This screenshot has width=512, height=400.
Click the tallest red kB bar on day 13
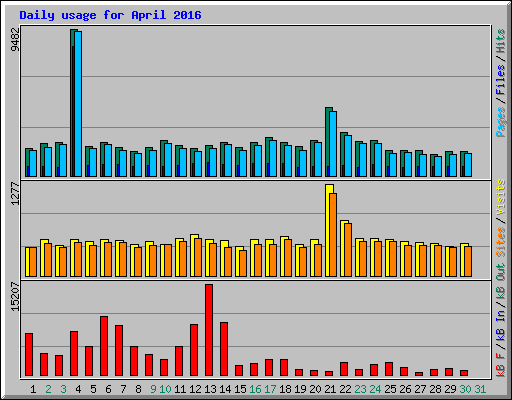[x=209, y=330]
